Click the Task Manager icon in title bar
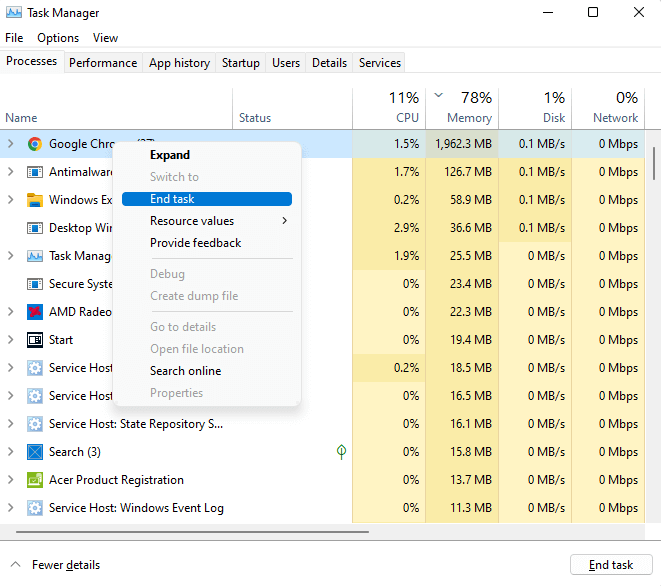Screen dimensions: 661x586 [13, 13]
